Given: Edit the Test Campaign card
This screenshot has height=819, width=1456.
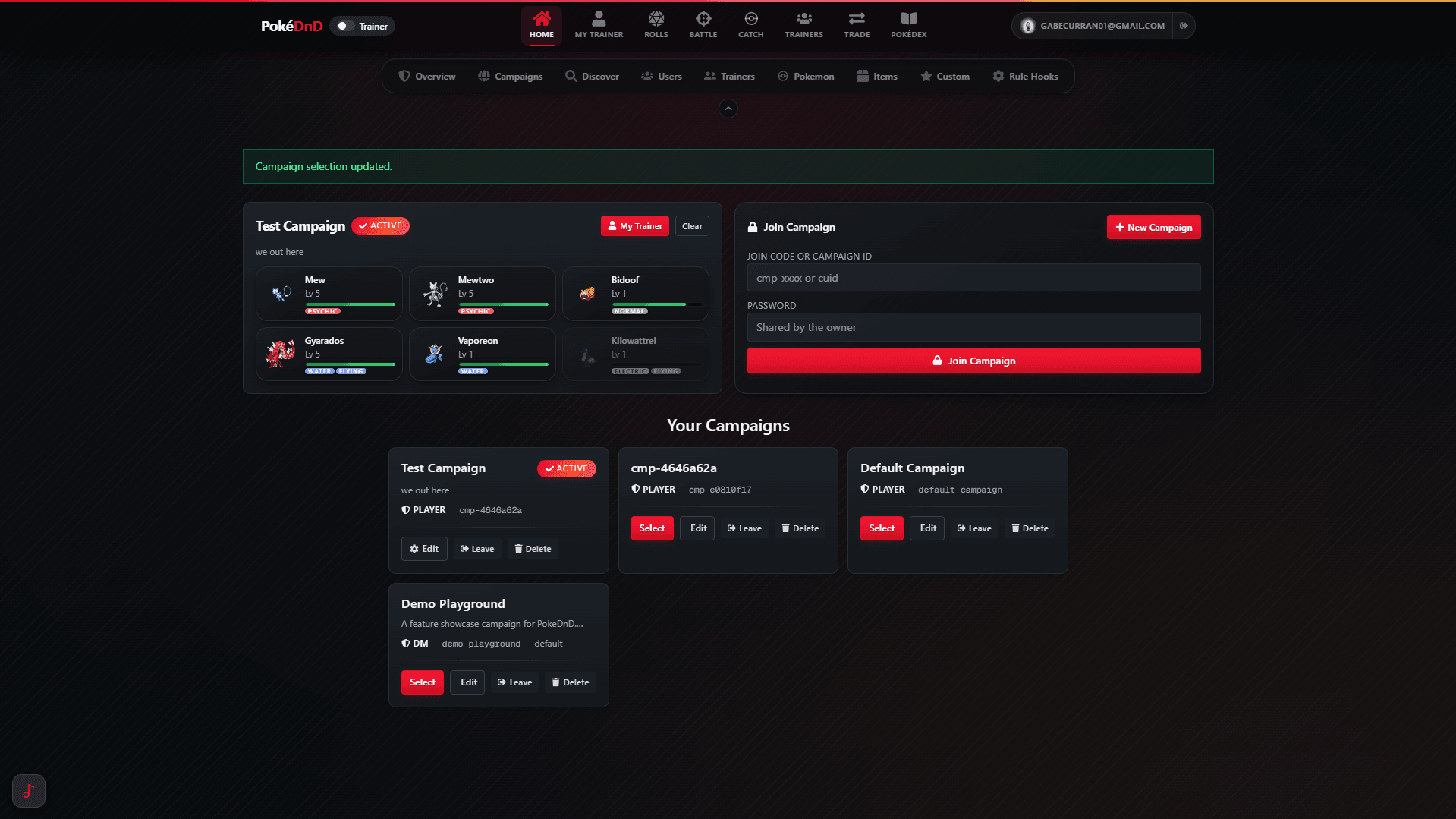Looking at the screenshot, I should click(x=424, y=549).
